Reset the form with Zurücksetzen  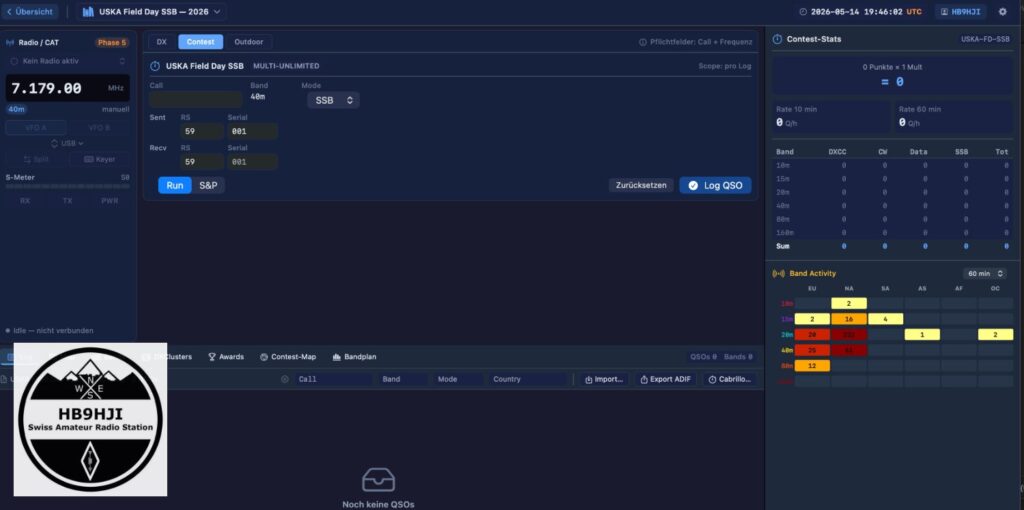[x=641, y=185]
